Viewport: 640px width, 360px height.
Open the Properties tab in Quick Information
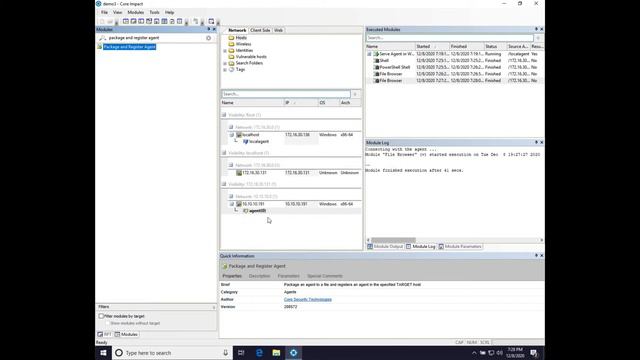(232, 276)
